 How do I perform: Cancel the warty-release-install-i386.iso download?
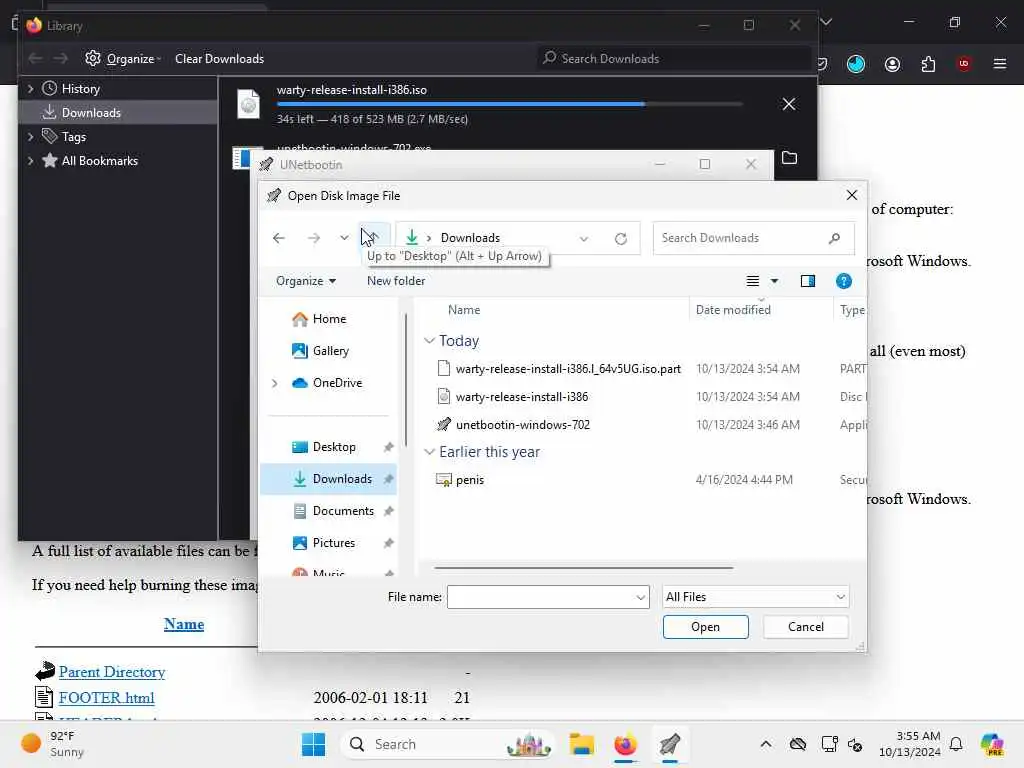[789, 104]
